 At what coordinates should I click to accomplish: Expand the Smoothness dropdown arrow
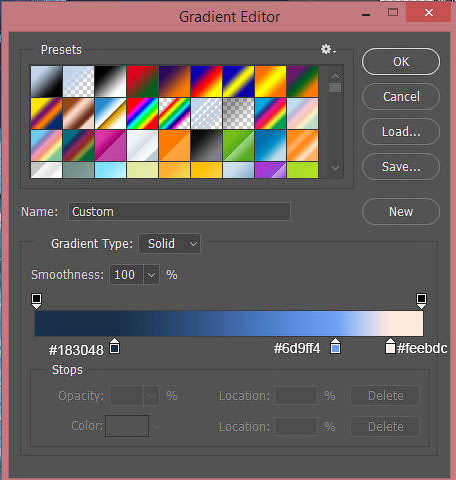(x=151, y=275)
